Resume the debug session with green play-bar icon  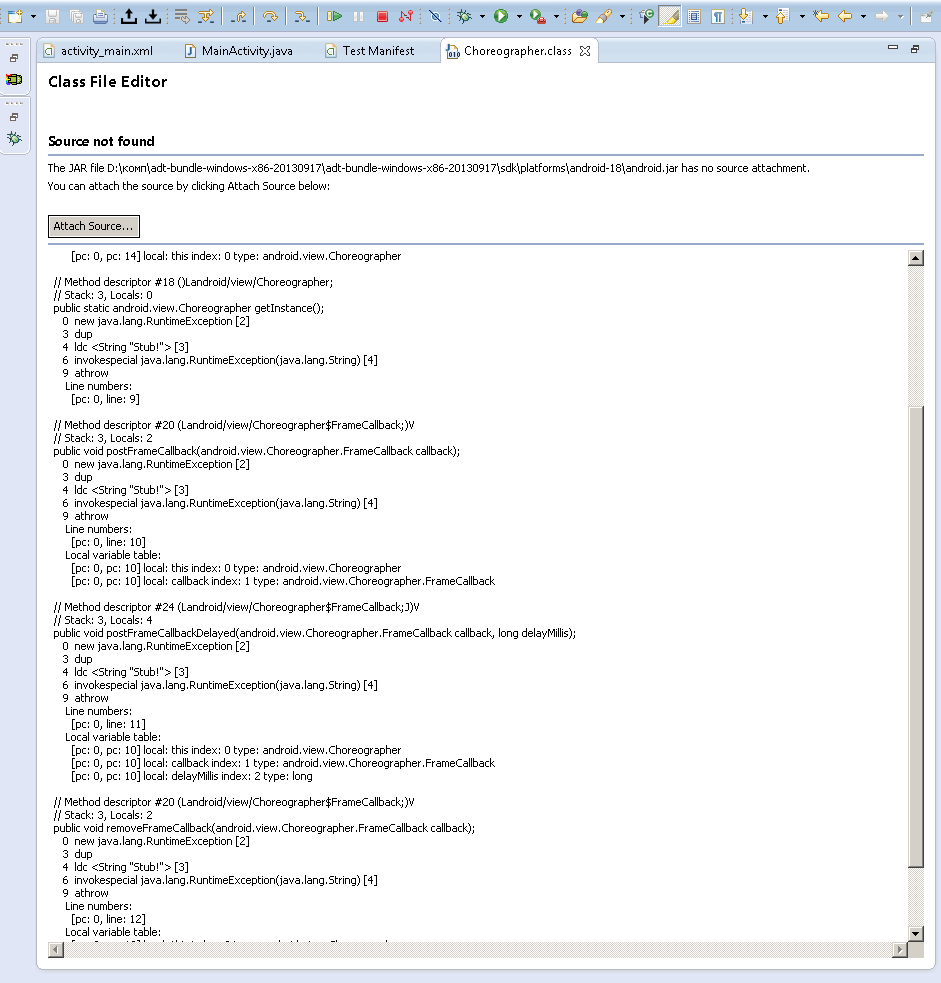point(334,16)
